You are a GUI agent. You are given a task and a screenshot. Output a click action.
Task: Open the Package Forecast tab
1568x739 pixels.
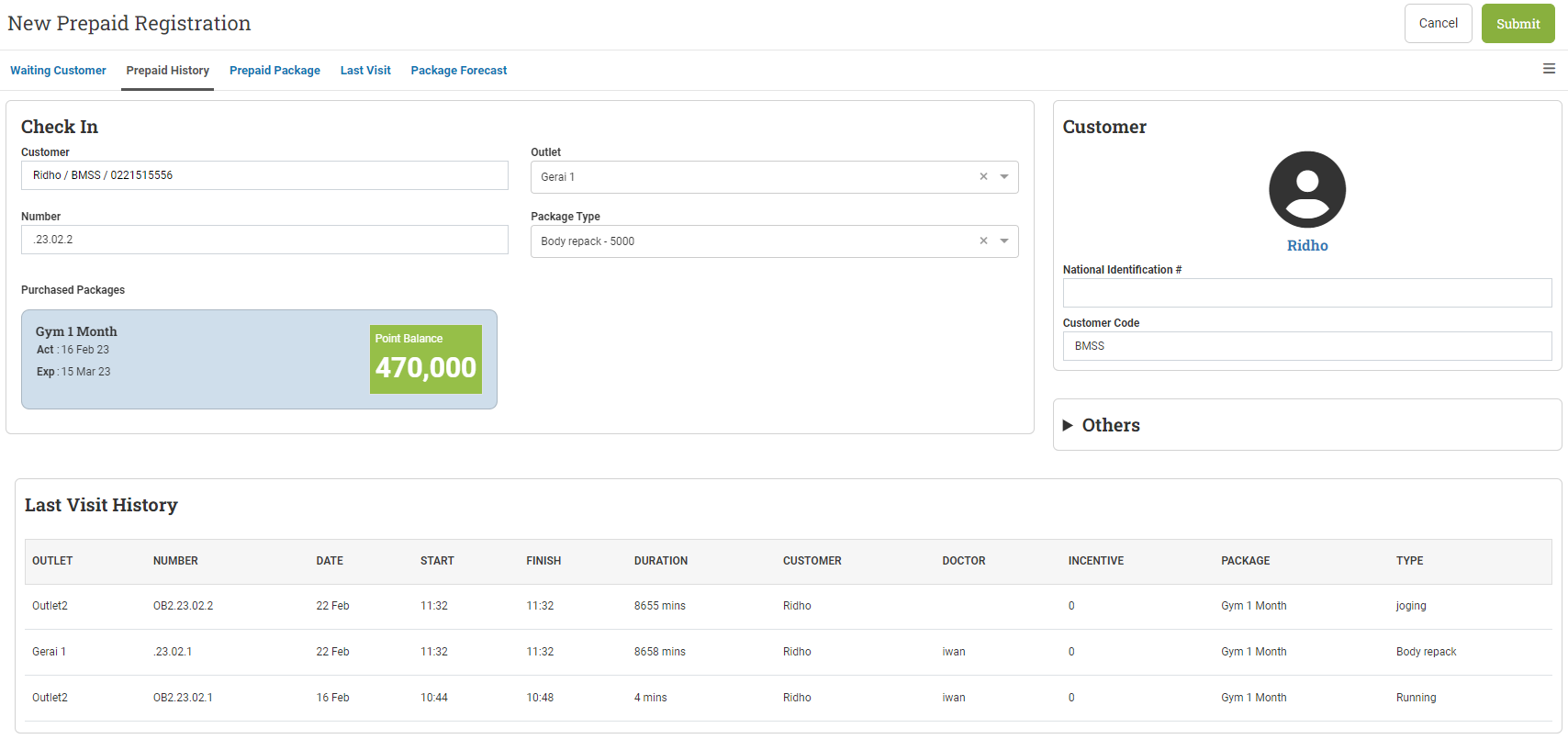click(459, 71)
